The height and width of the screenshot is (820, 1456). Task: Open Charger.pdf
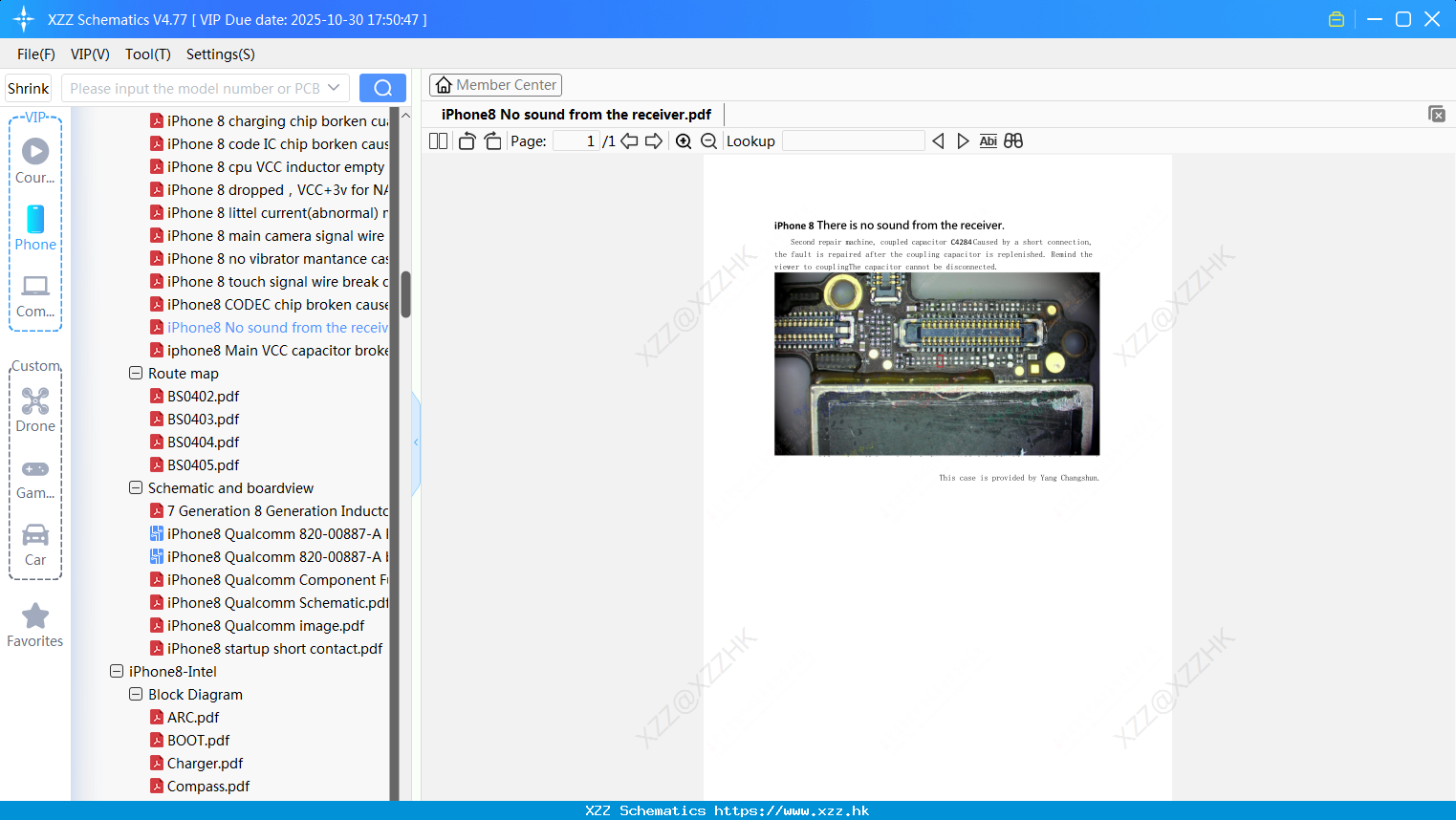click(x=197, y=763)
